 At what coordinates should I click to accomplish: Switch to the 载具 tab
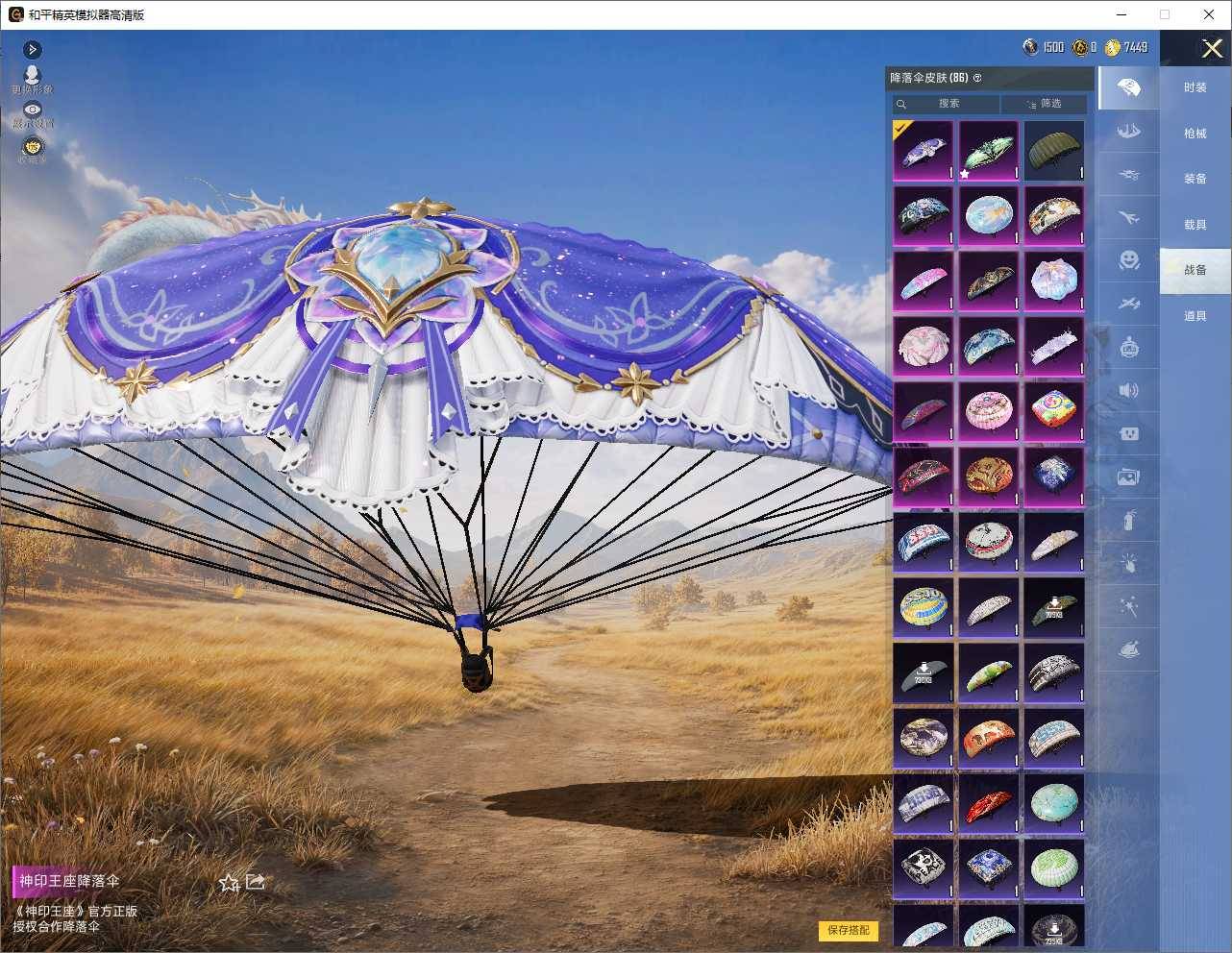pyautogui.click(x=1195, y=225)
